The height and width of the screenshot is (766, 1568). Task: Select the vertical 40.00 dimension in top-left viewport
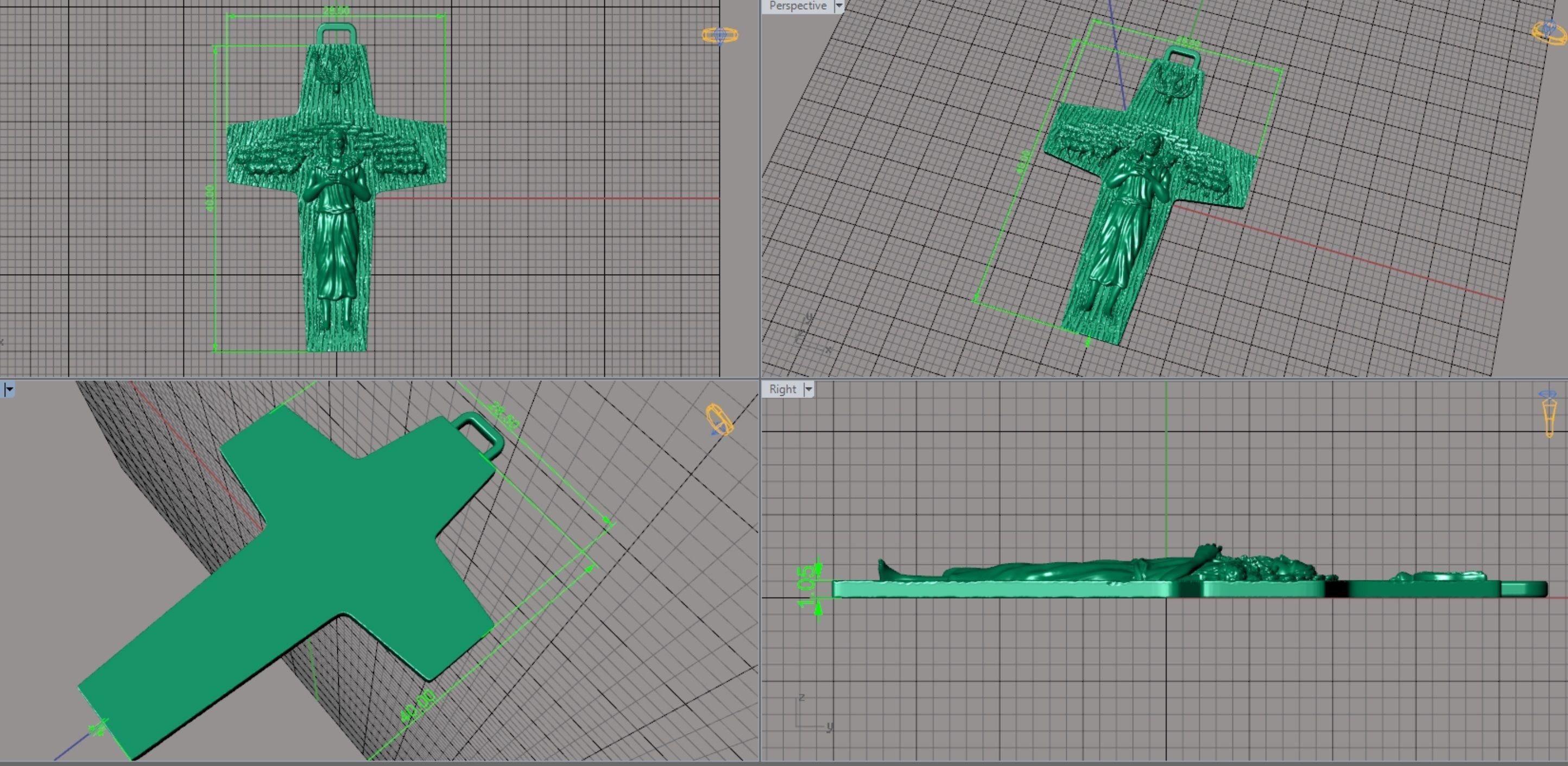210,198
